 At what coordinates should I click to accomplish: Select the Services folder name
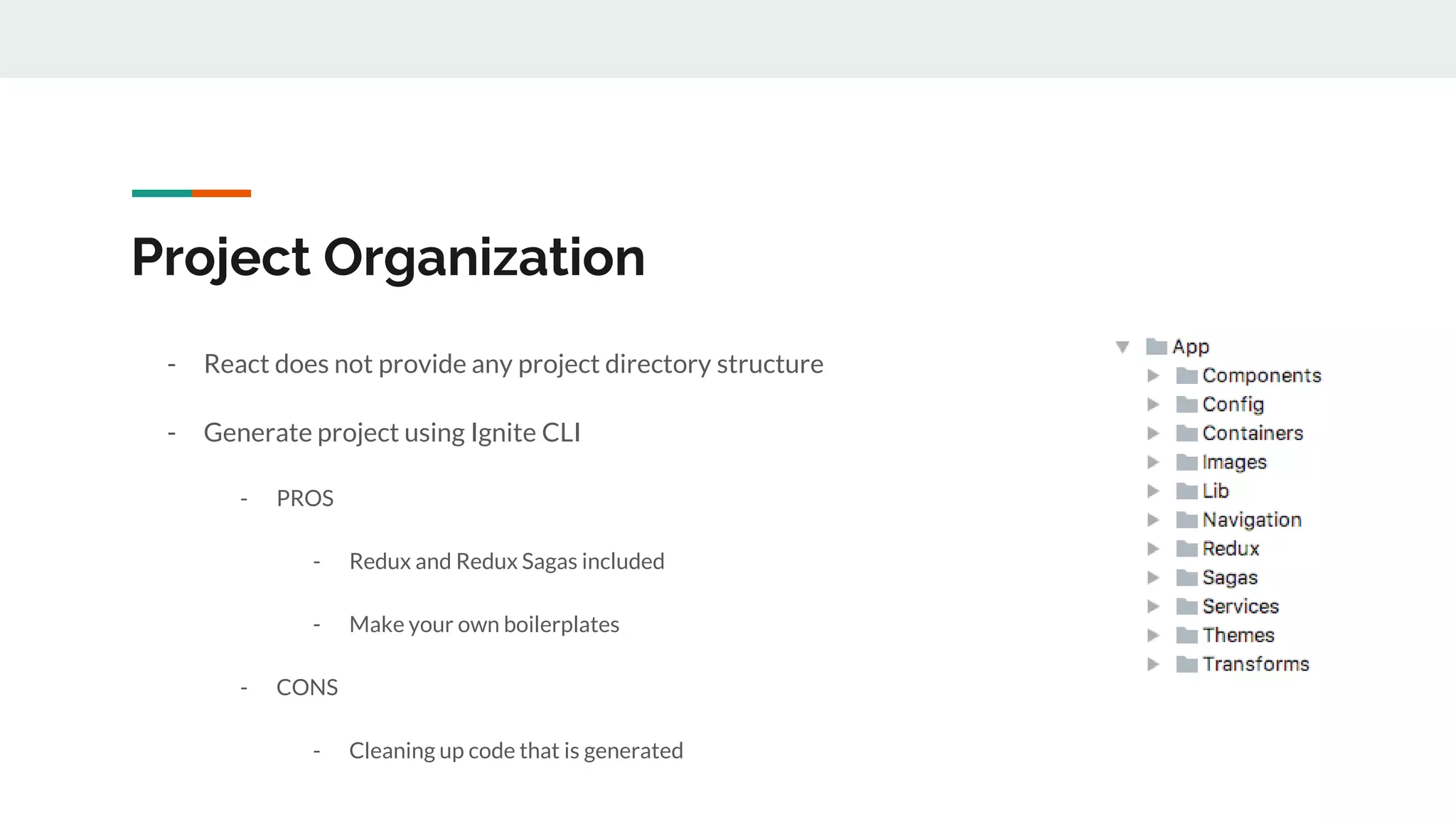coord(1241,606)
